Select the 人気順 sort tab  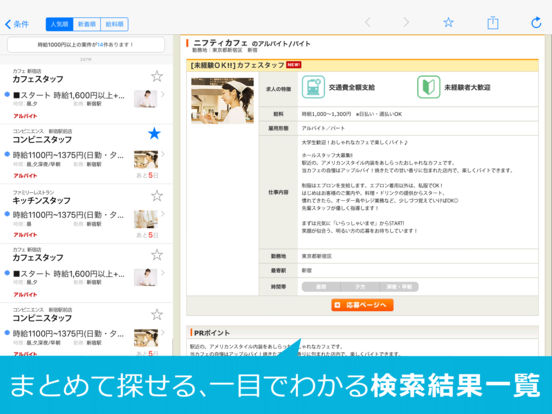[x=59, y=24]
